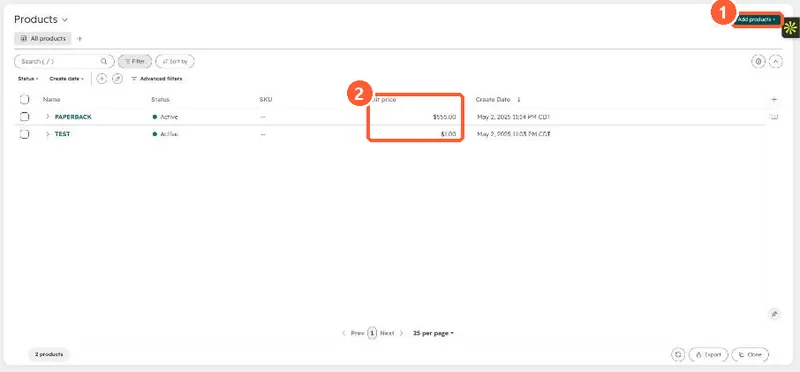Click the May 2, 2025 11:14 PM date cell
800x372 pixels.
(x=513, y=117)
